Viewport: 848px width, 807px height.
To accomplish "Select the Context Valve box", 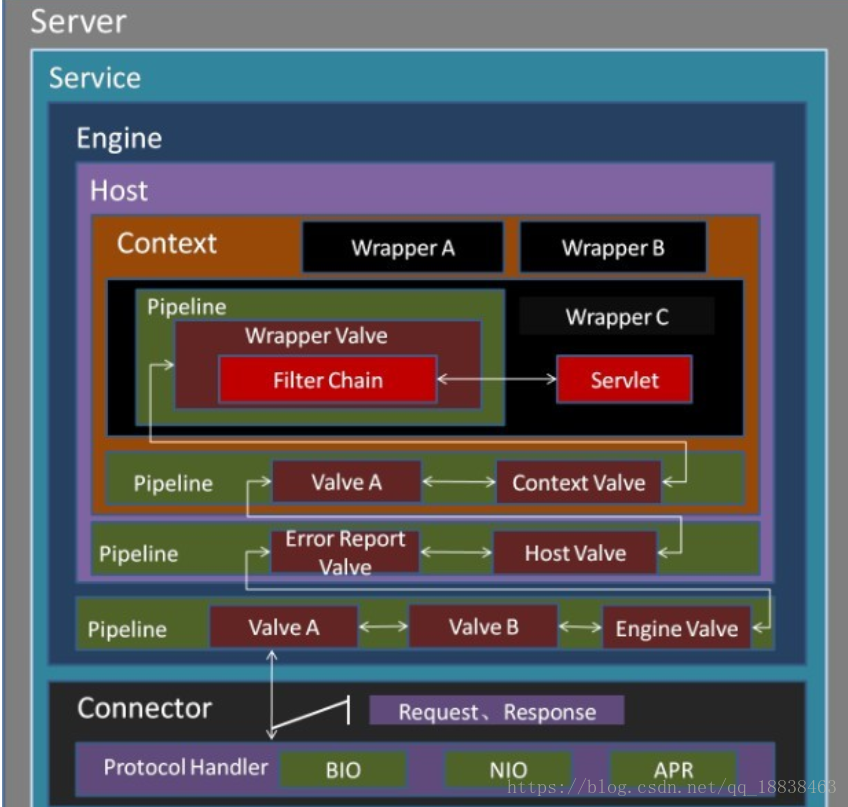I will click(x=579, y=482).
